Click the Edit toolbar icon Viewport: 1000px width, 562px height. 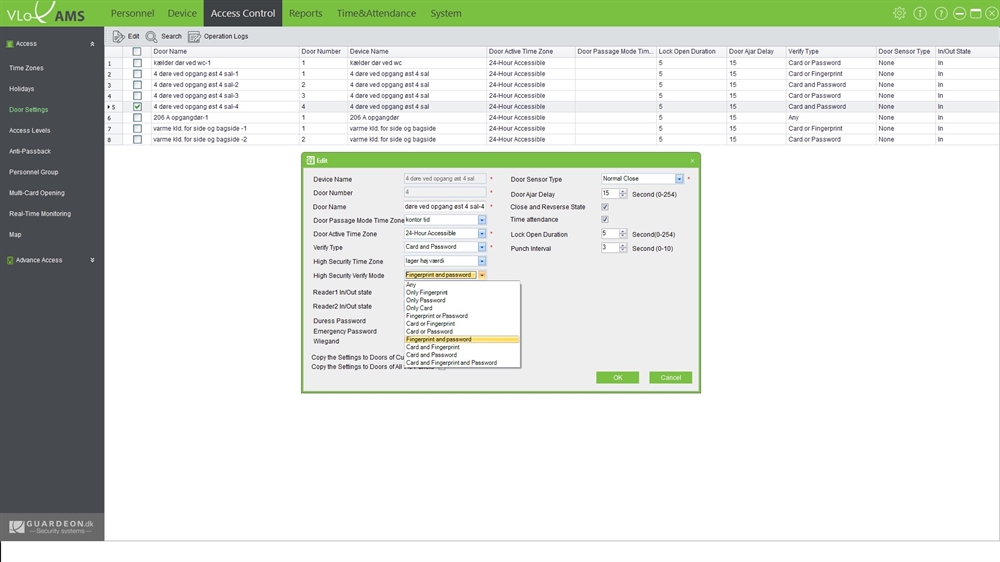click(x=119, y=36)
